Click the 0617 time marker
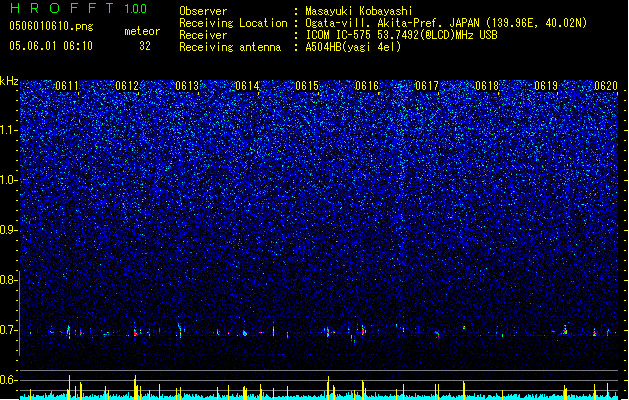The width and height of the screenshot is (629, 400). tap(427, 86)
